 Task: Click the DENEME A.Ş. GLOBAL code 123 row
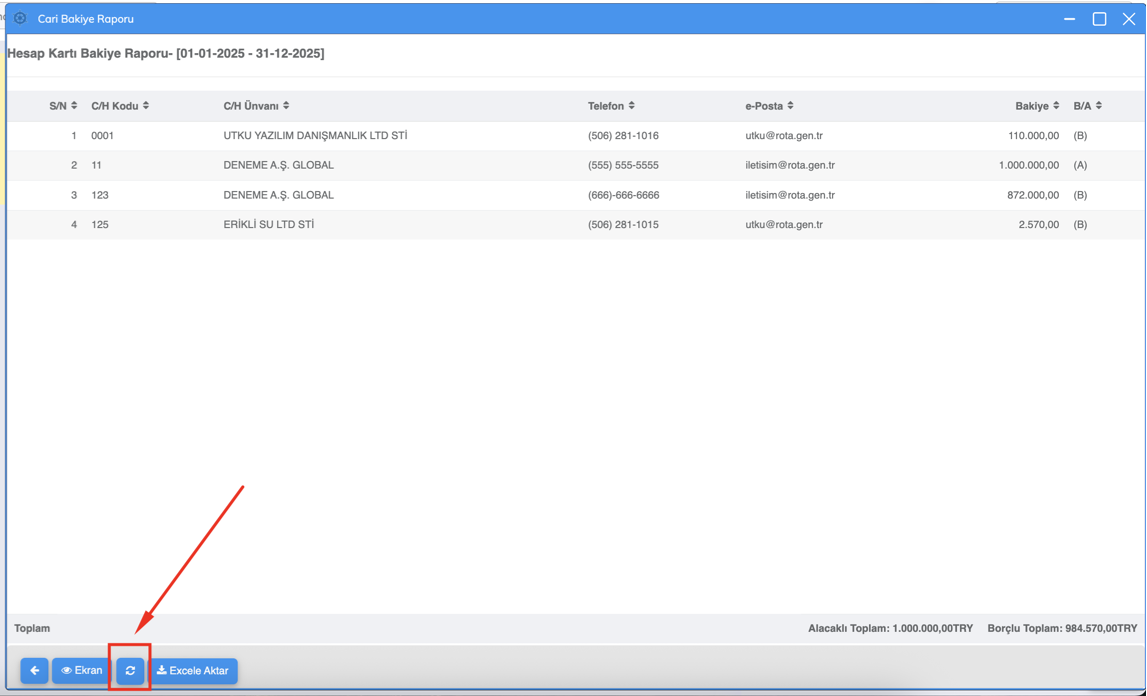[278, 195]
